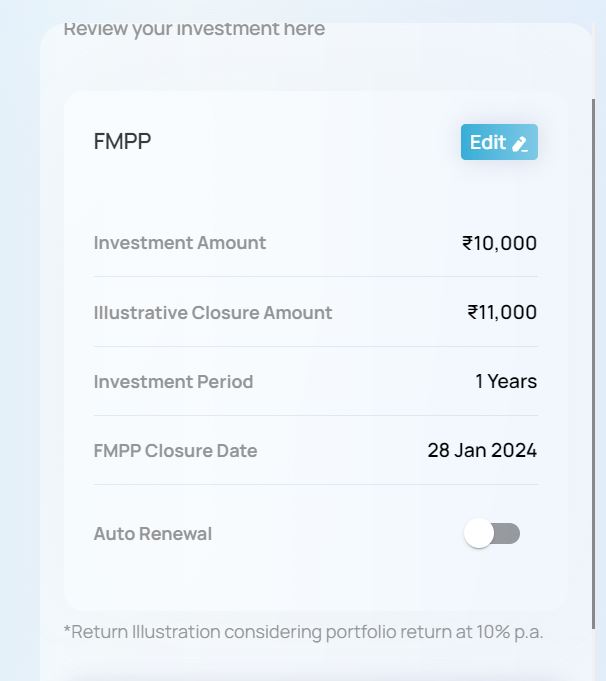Click the pencil icon on Edit button

(520, 144)
